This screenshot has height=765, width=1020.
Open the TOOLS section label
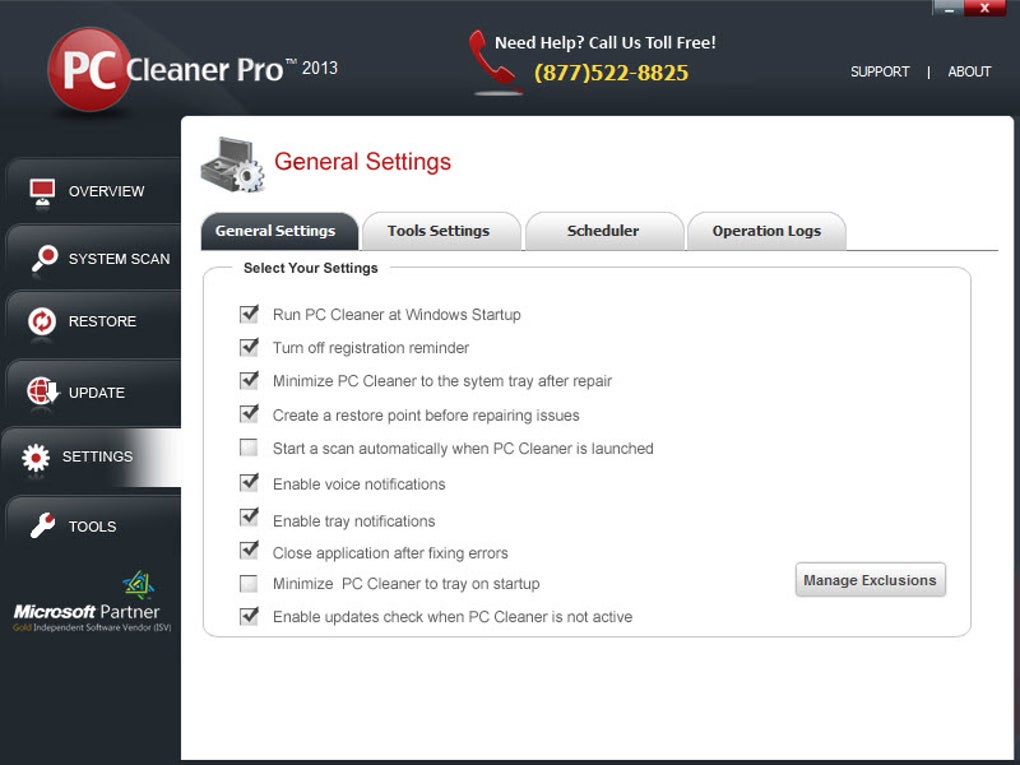[92, 526]
